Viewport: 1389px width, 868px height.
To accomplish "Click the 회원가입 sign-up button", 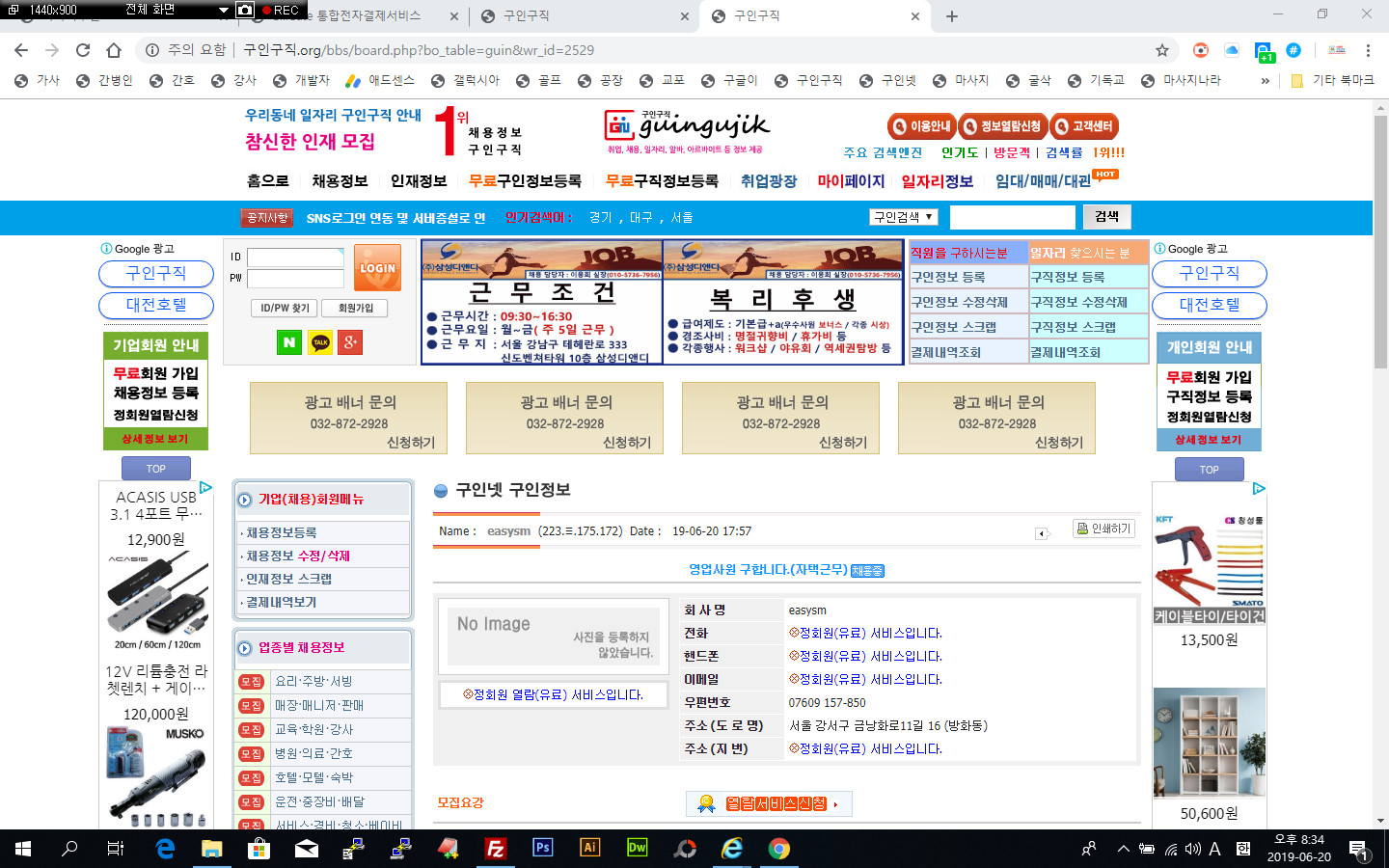I will click(355, 308).
